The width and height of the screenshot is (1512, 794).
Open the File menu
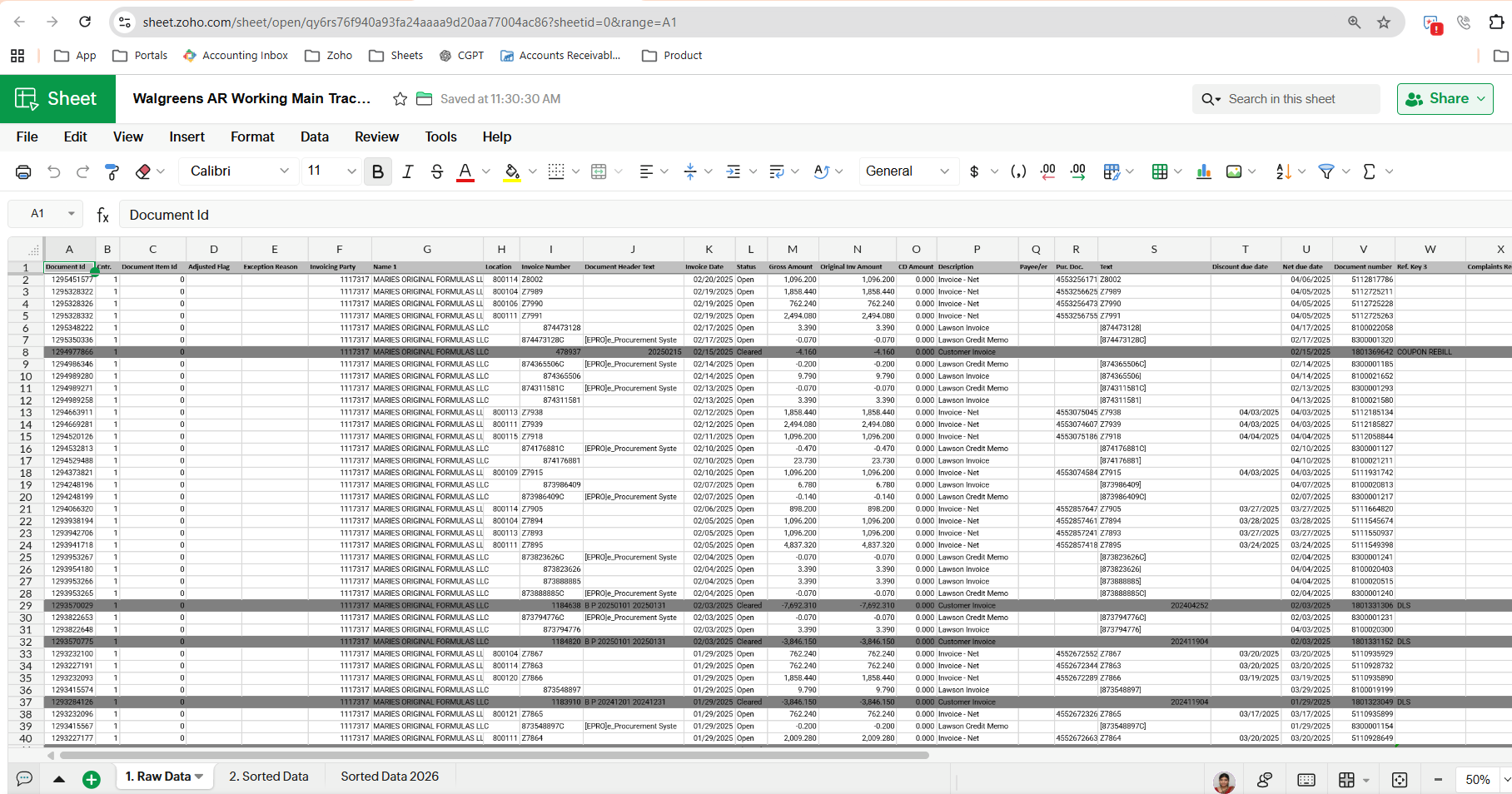coord(27,137)
